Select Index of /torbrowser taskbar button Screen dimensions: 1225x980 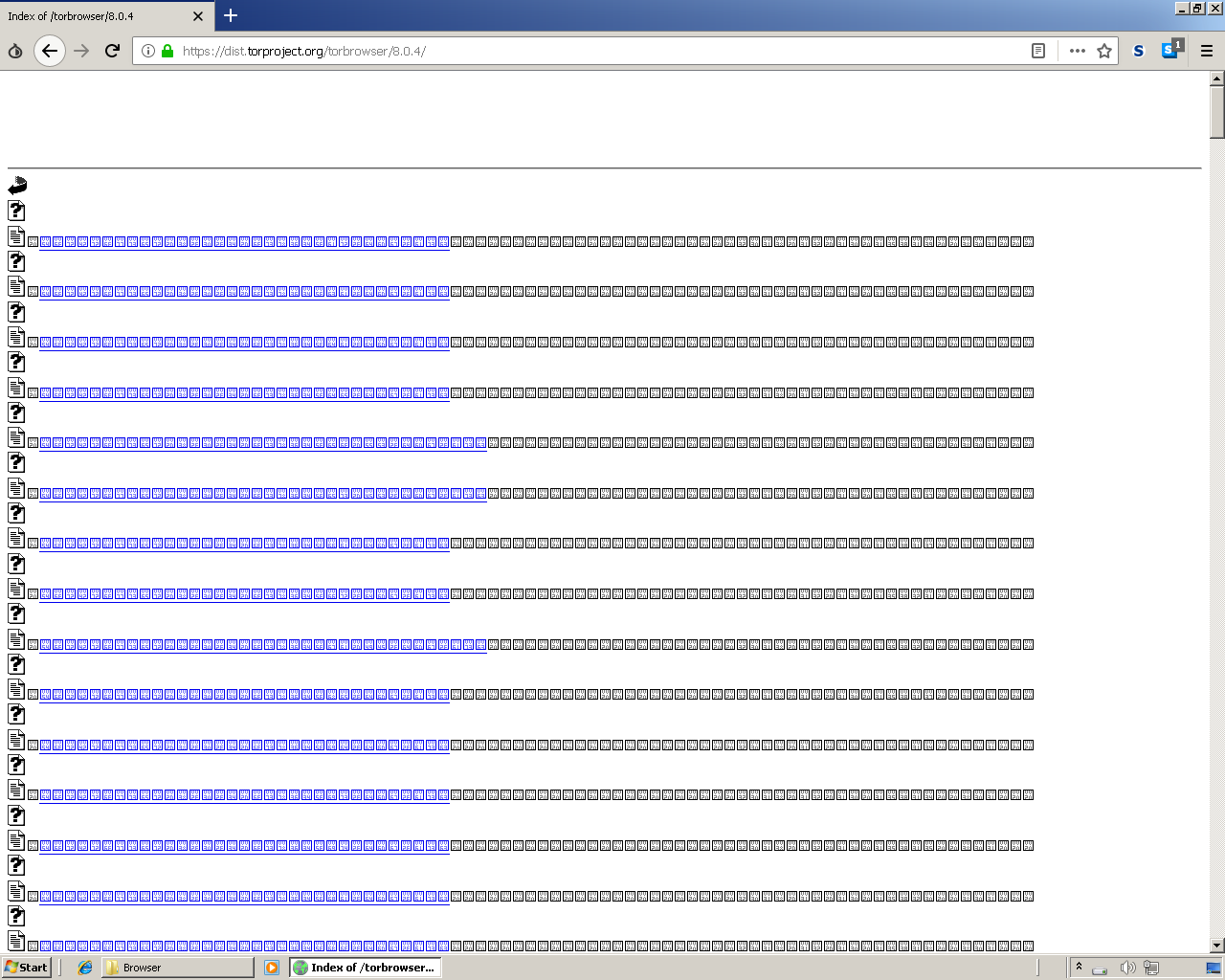click(x=365, y=968)
